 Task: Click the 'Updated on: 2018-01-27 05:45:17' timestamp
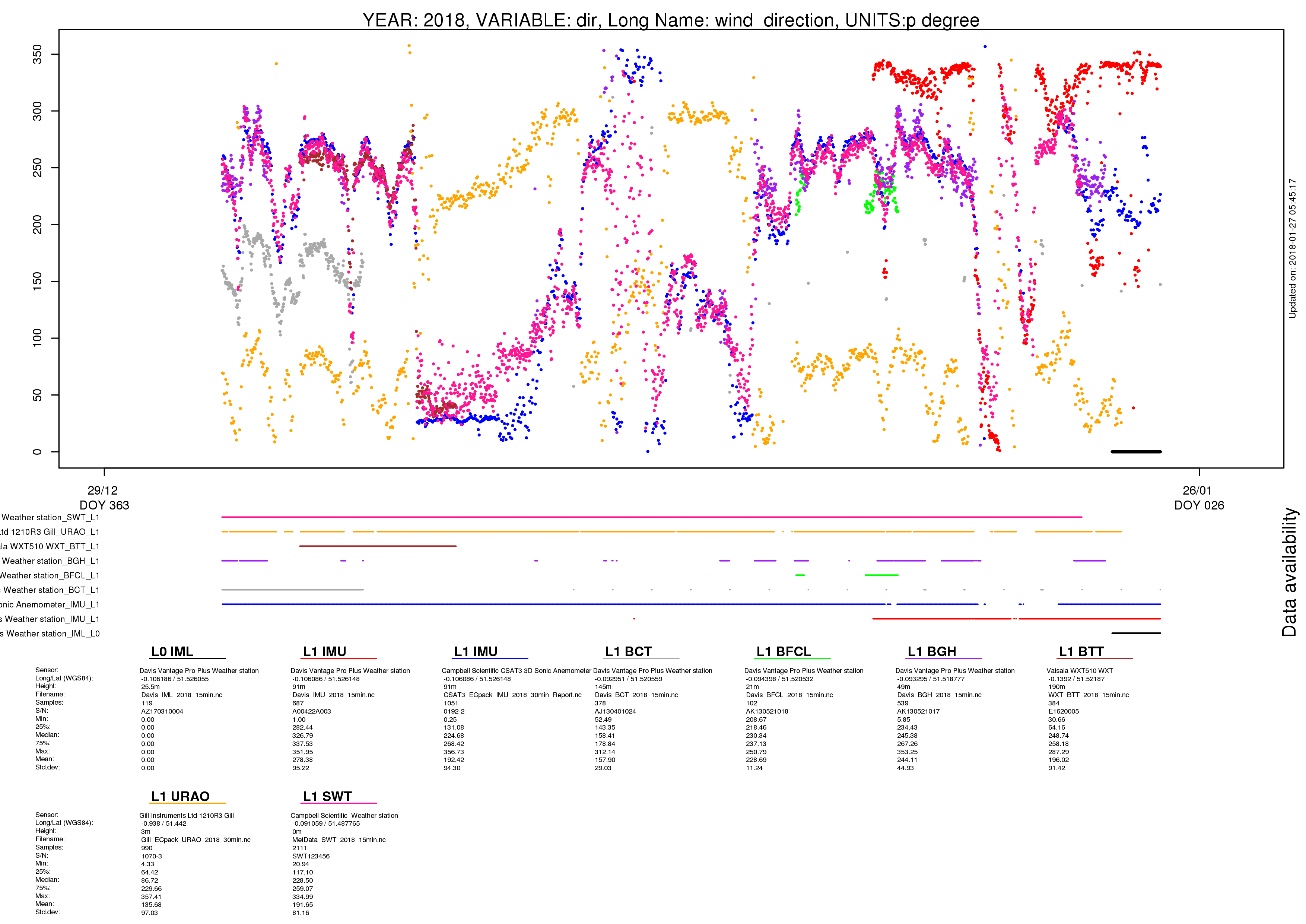1292,249
